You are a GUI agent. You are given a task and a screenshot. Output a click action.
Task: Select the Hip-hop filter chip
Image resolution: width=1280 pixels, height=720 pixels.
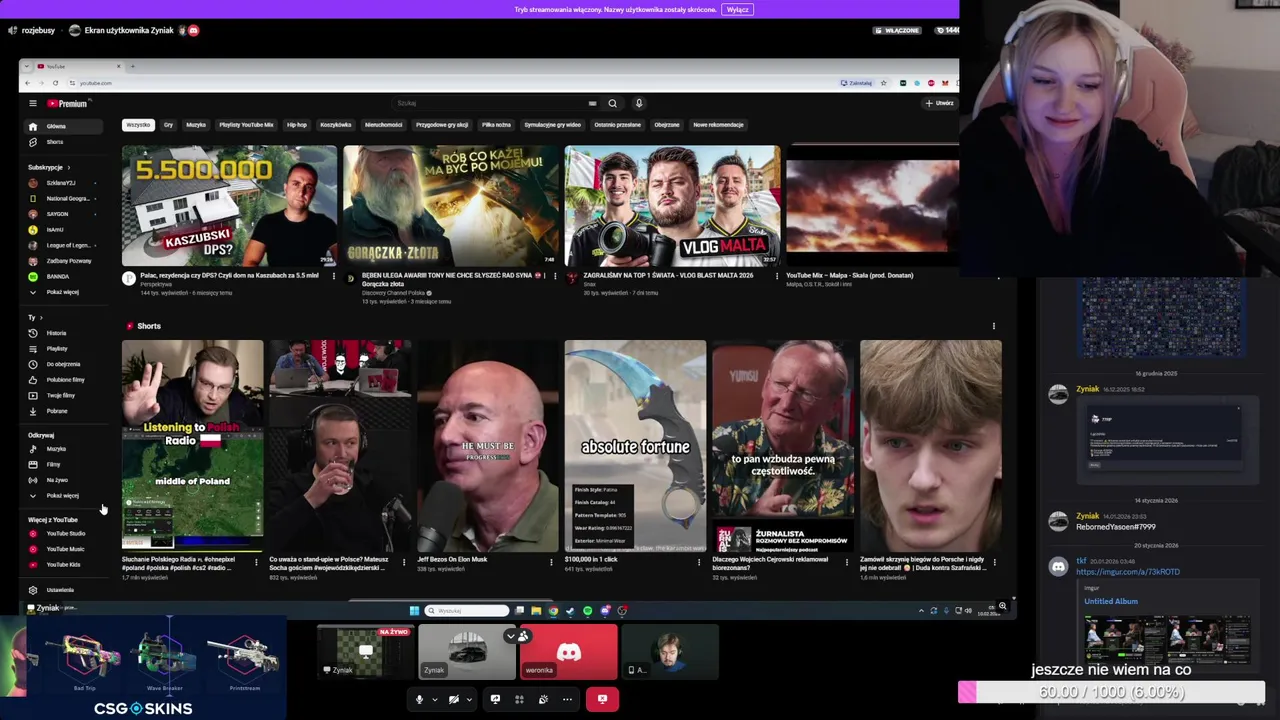click(x=297, y=125)
